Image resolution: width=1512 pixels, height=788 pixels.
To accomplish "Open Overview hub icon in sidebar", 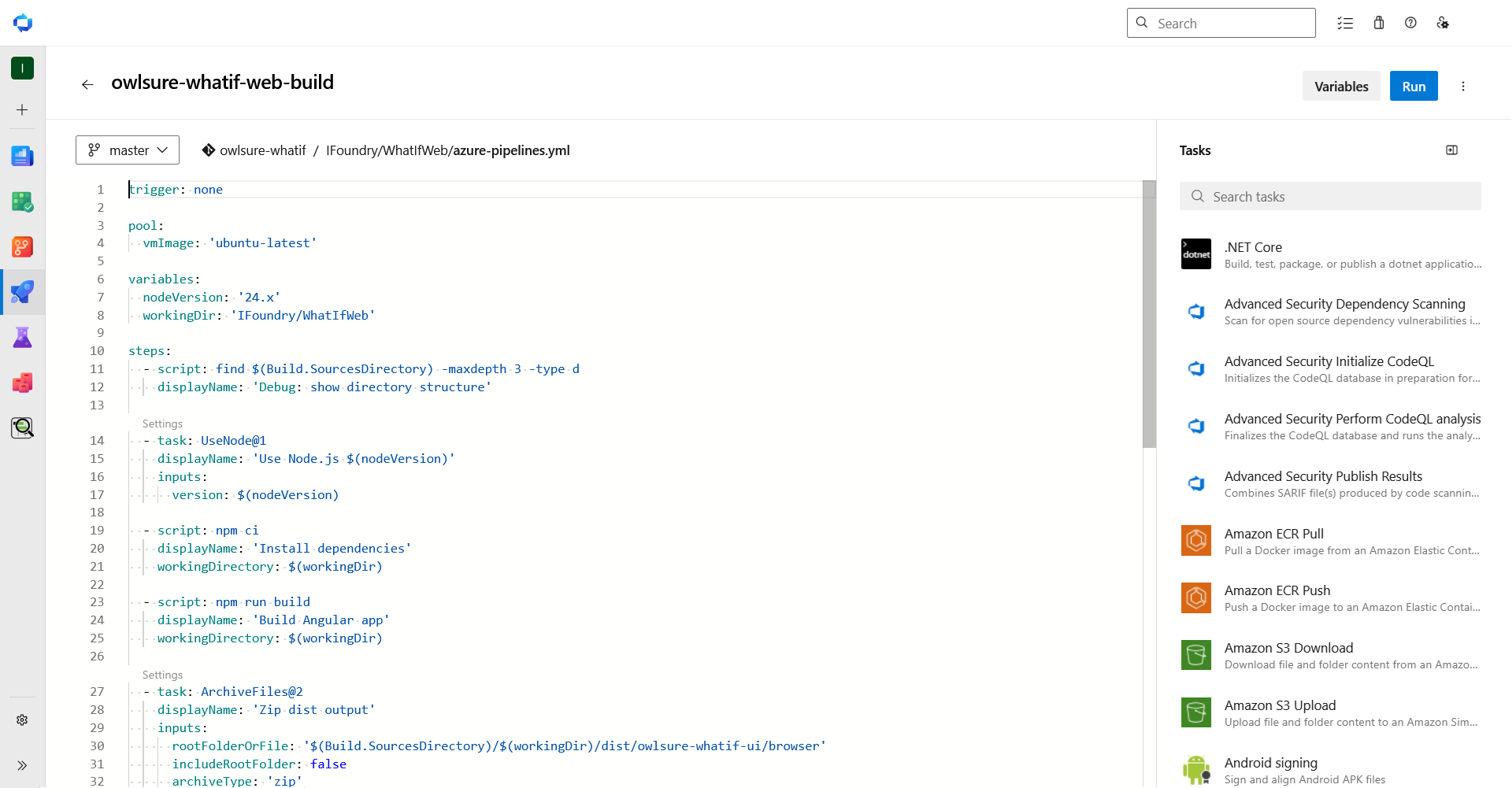I will click(x=22, y=156).
